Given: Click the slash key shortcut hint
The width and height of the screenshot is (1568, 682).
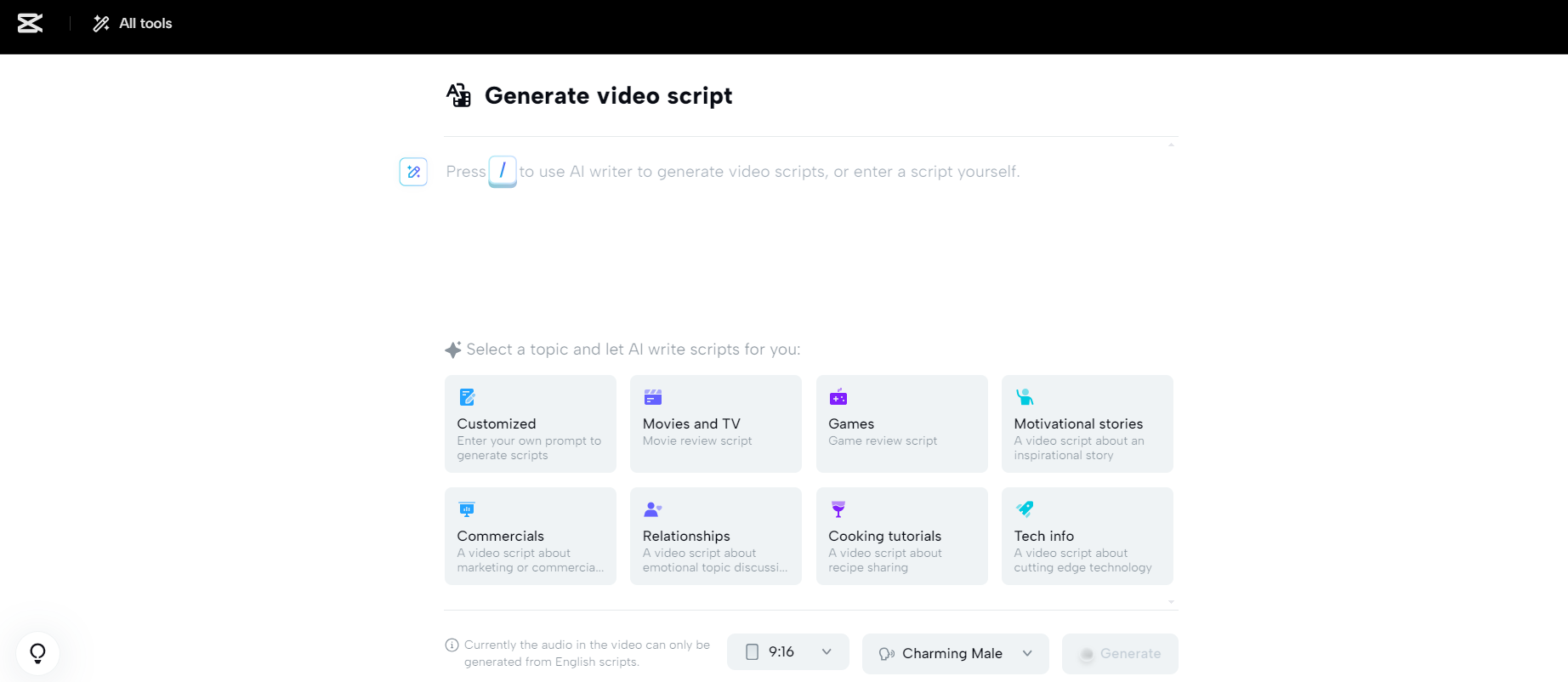Looking at the screenshot, I should coord(503,171).
